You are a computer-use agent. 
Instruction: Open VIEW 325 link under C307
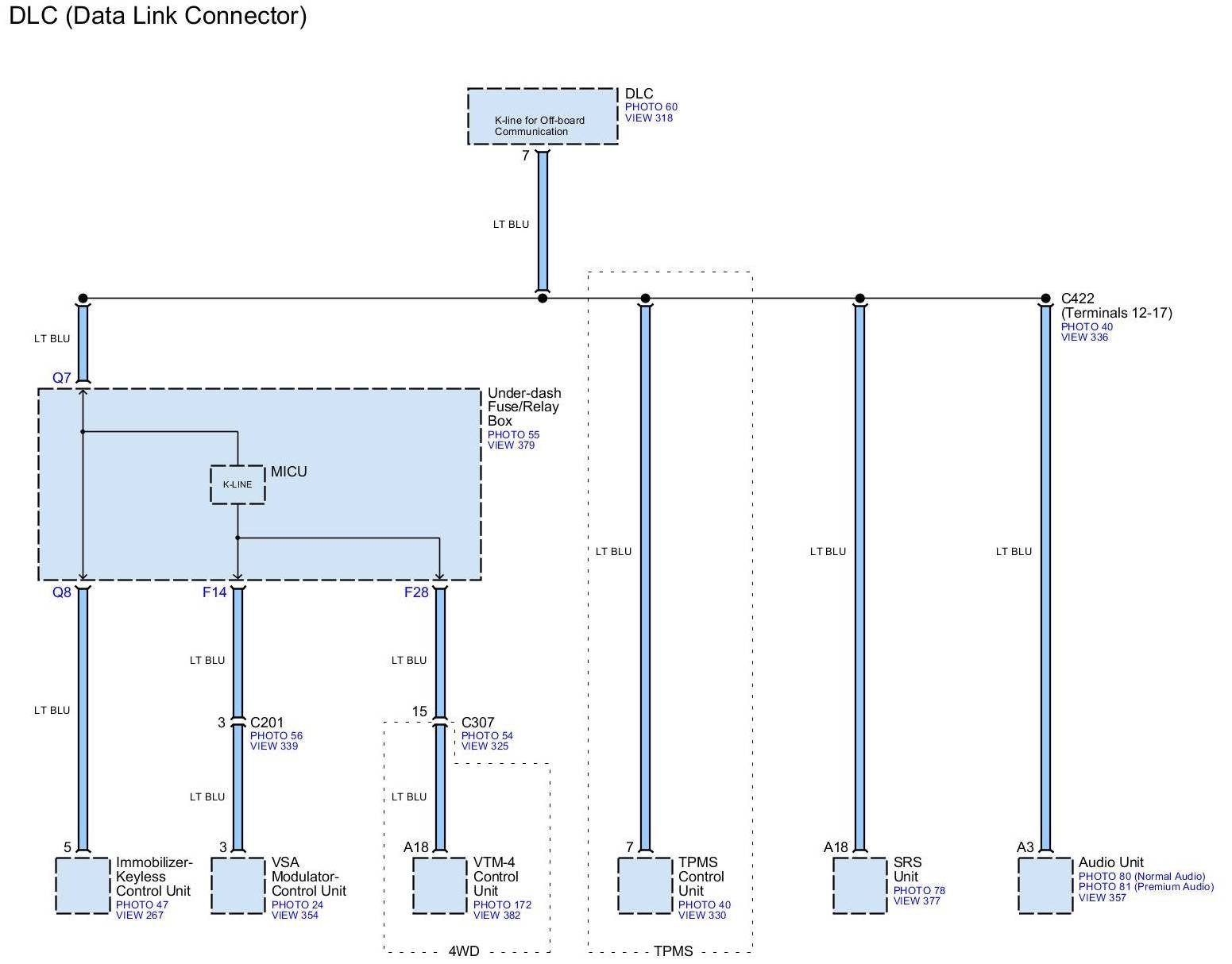point(485,746)
